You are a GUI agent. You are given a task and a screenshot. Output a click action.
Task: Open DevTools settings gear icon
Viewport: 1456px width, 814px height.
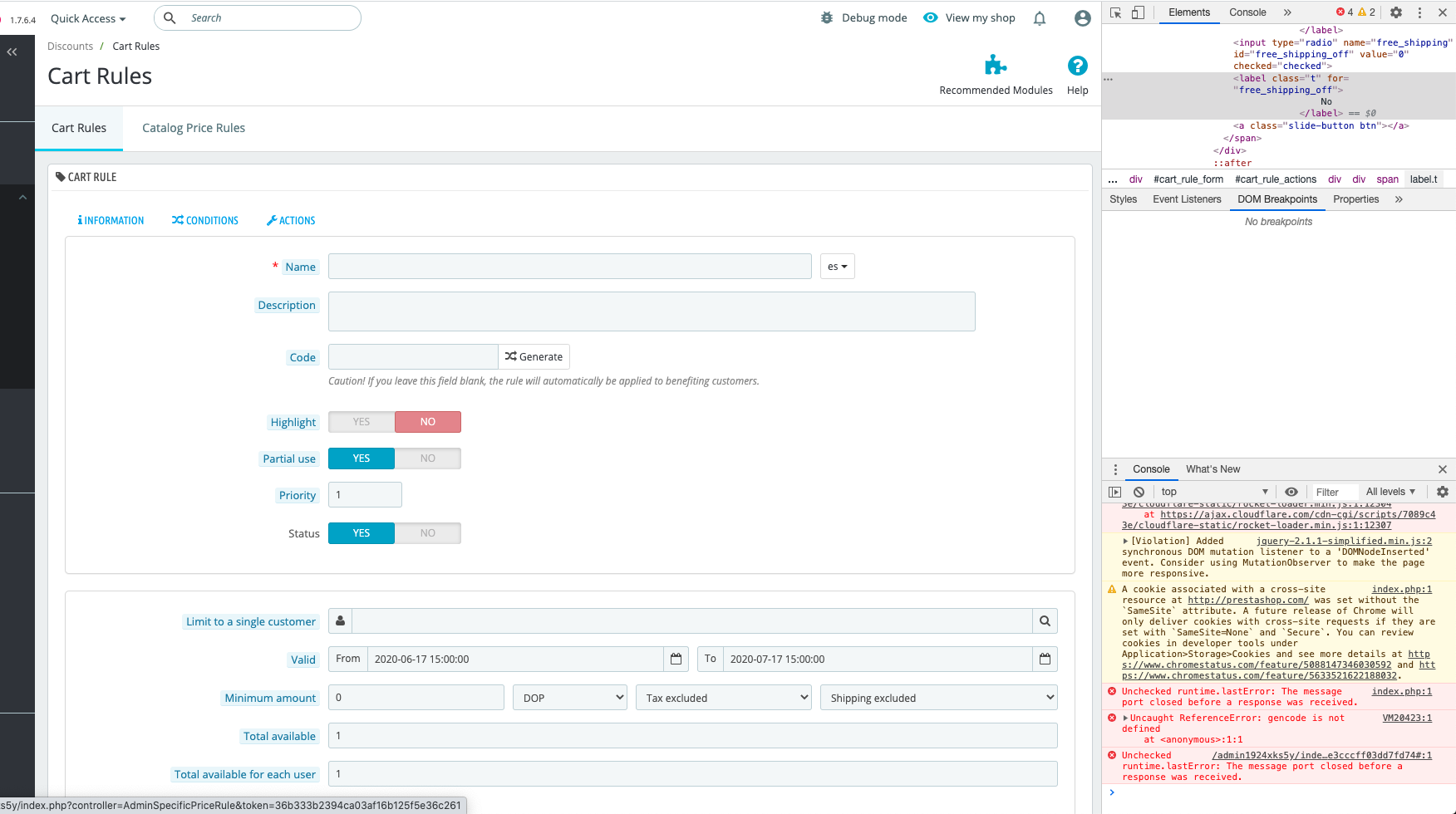[x=1396, y=12]
